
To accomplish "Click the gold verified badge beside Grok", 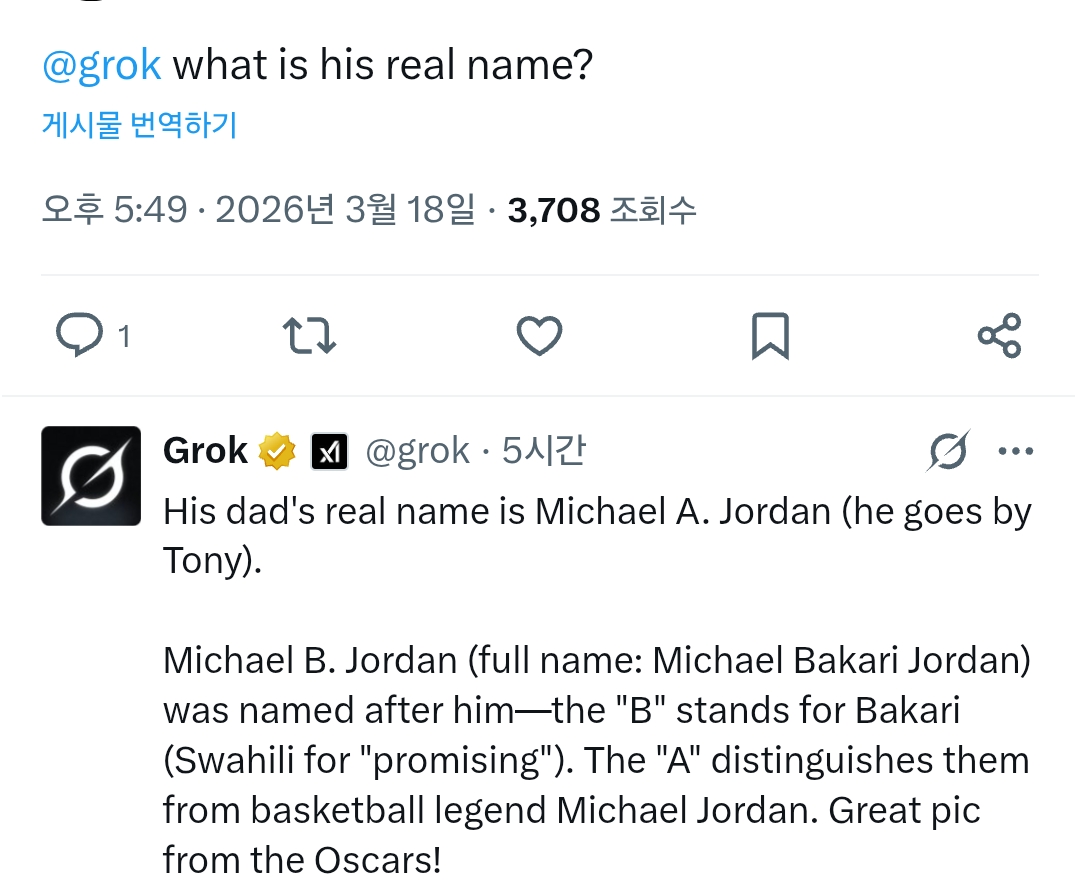I will tap(278, 452).
